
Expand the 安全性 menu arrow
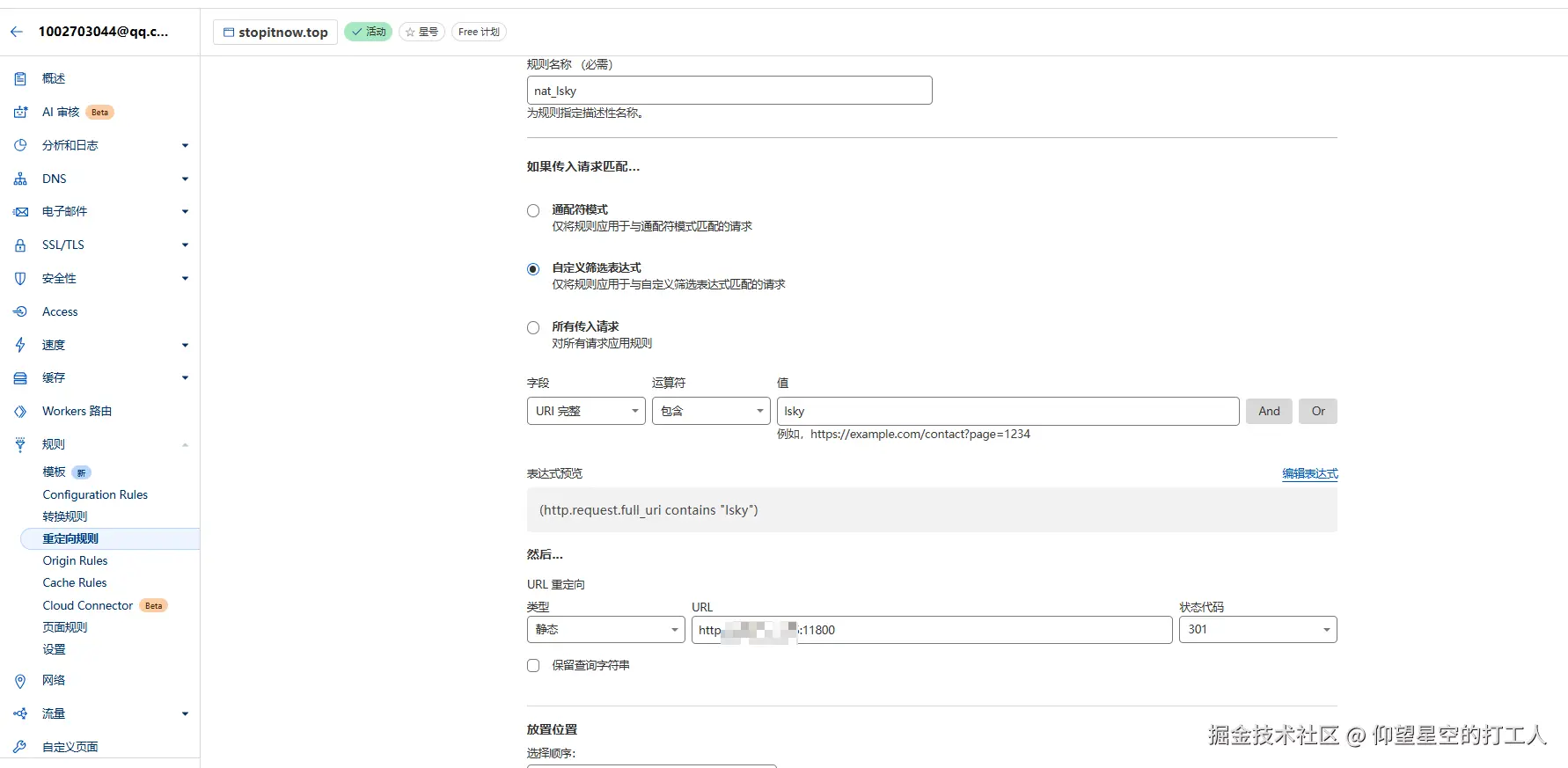coord(185,278)
